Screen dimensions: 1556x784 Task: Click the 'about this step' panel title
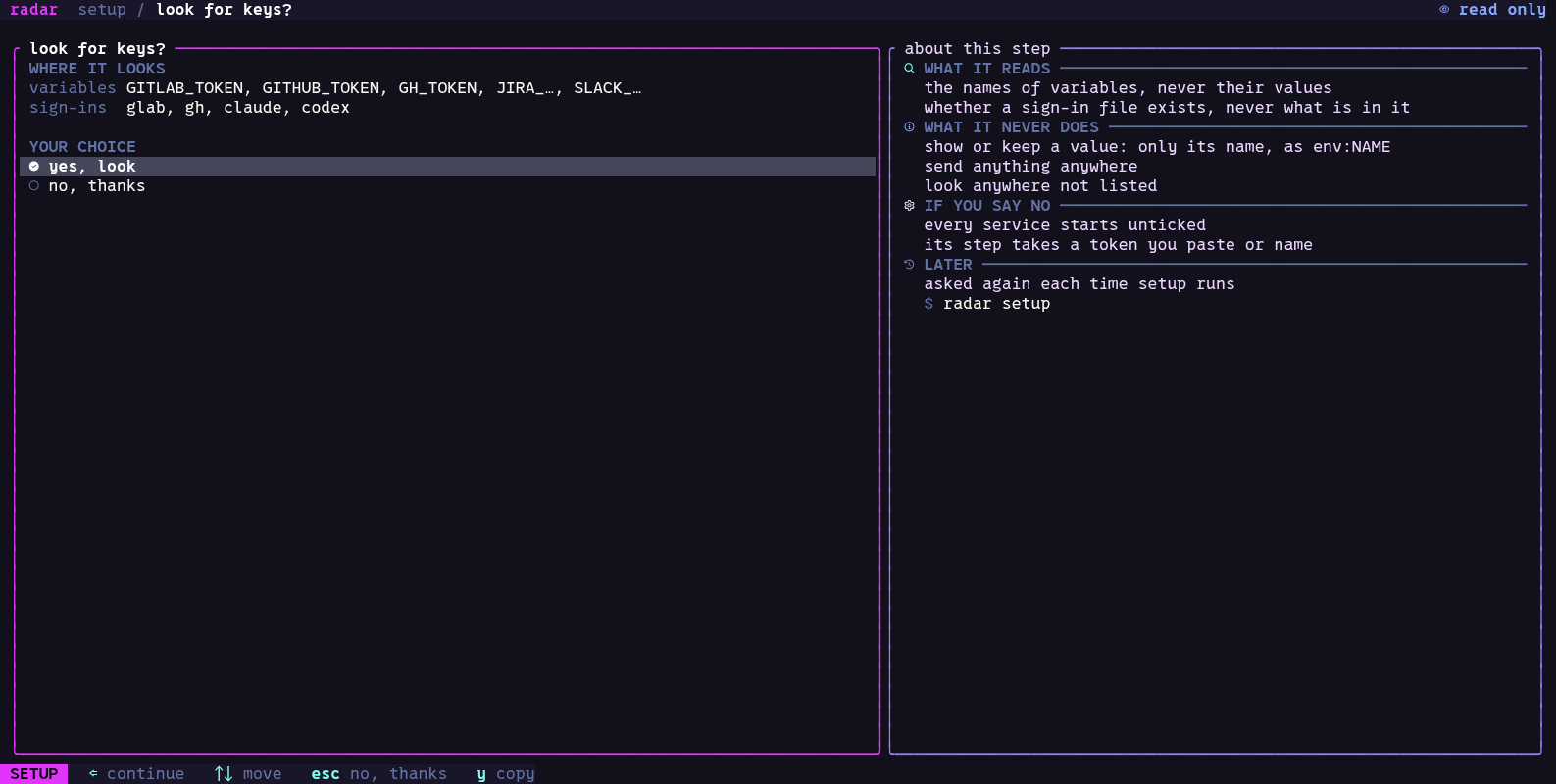point(978,49)
